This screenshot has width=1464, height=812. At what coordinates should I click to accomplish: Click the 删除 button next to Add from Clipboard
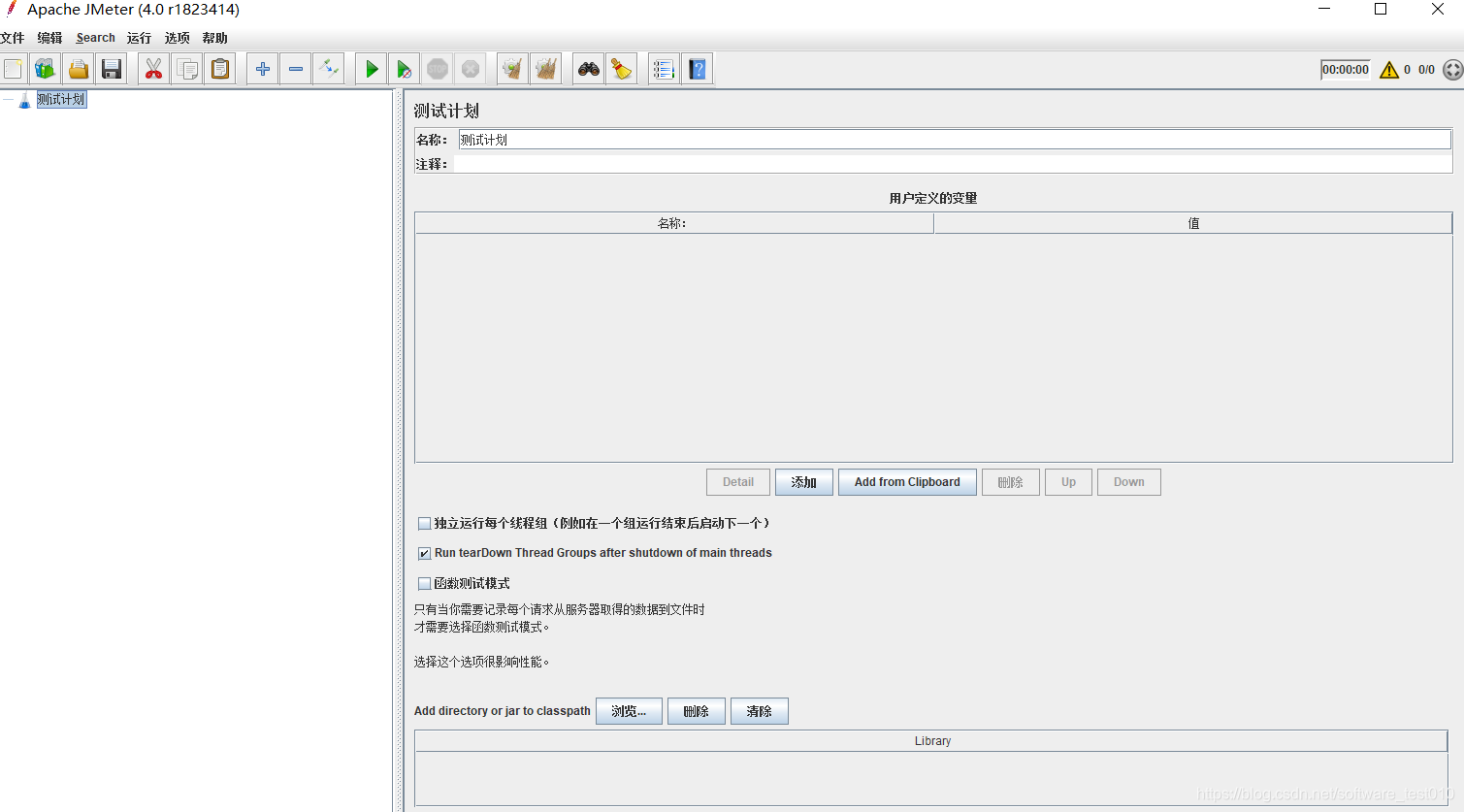[1011, 482]
